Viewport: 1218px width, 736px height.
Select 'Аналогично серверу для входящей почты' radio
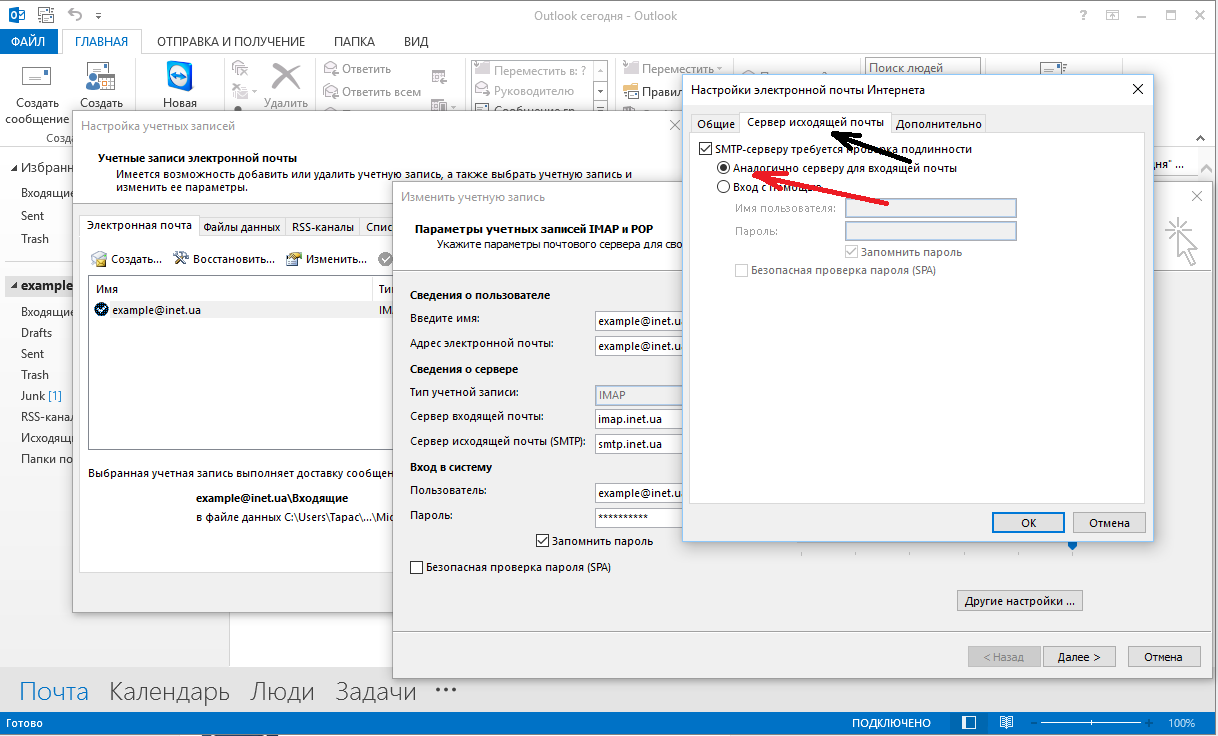click(x=723, y=168)
